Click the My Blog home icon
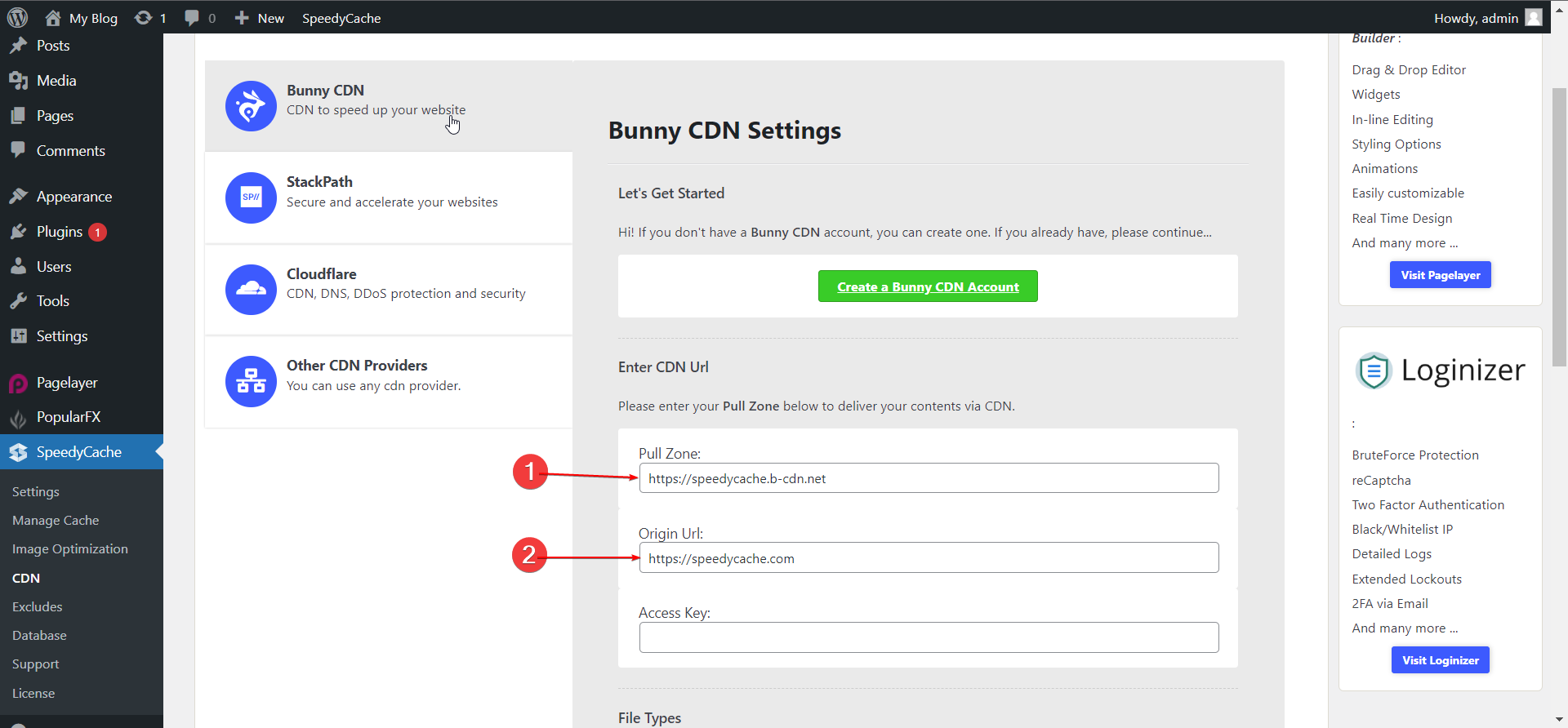Screen dimensions: 1568x728 [x=53, y=17]
